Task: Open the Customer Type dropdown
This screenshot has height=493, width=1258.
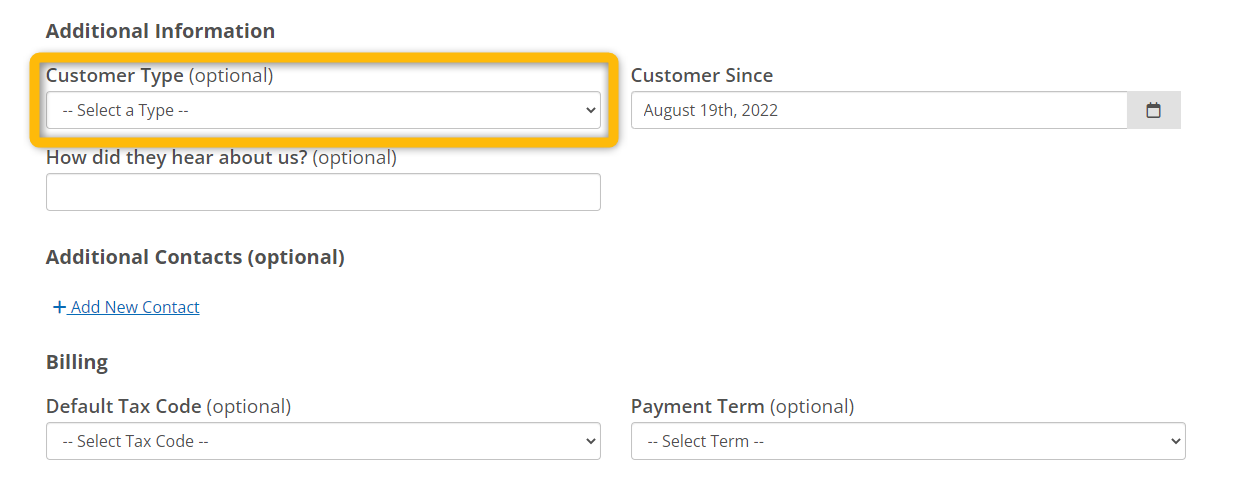Action: pos(323,110)
